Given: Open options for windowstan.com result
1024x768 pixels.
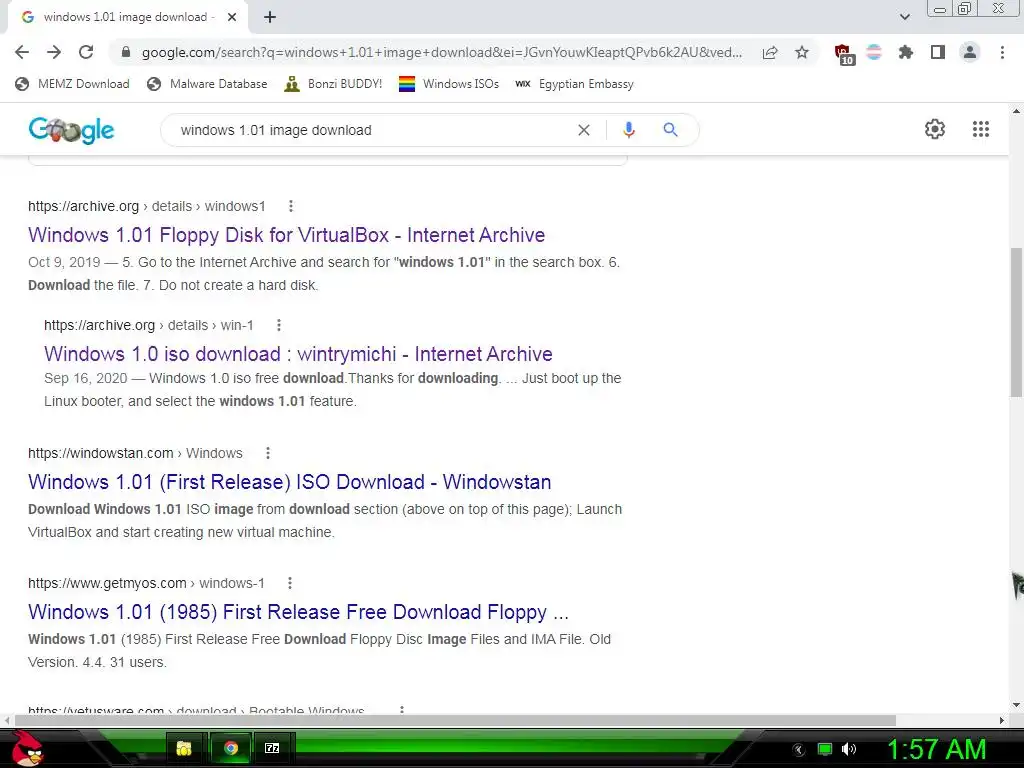Looking at the screenshot, I should [x=268, y=453].
